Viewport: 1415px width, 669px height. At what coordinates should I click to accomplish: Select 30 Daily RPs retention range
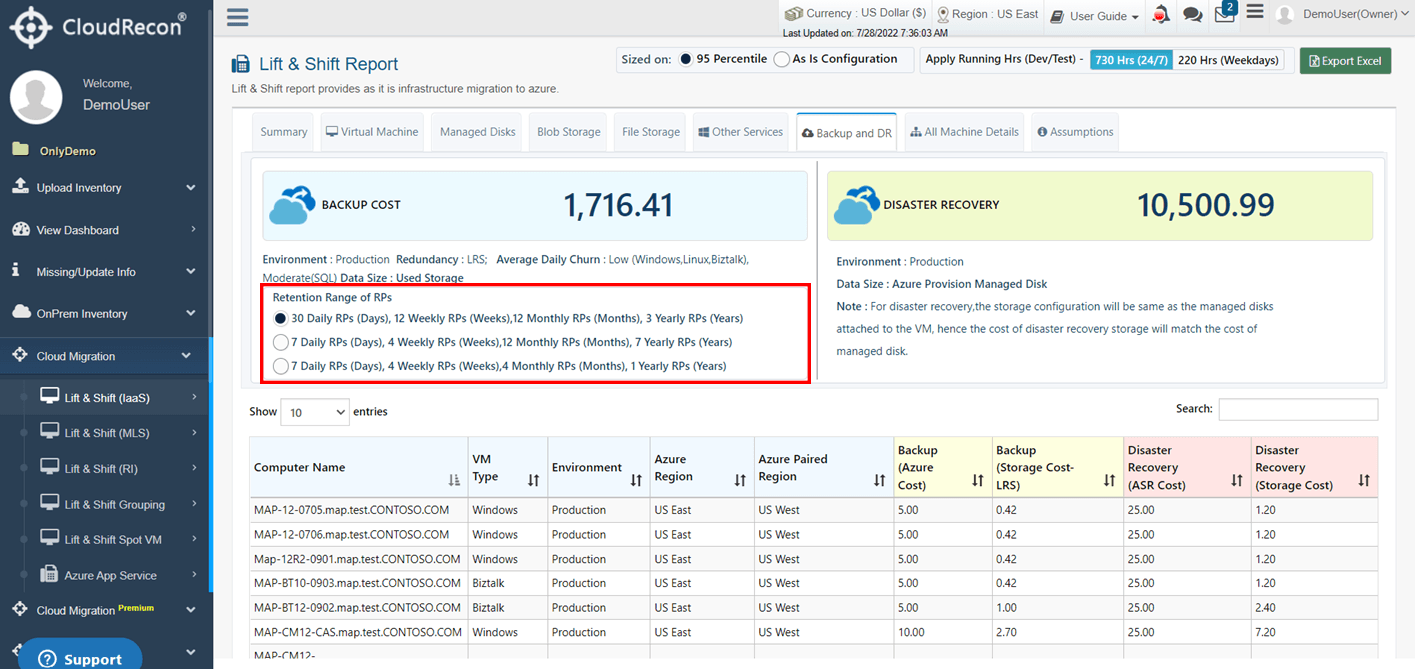pos(281,319)
